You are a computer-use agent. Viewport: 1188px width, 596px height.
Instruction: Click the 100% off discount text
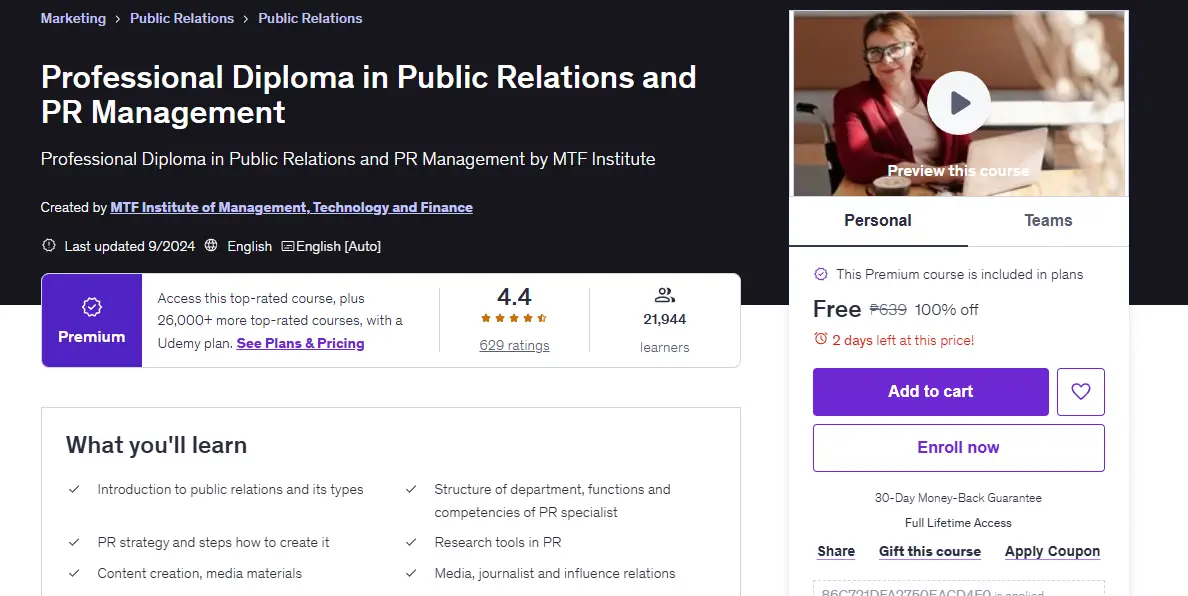(946, 310)
